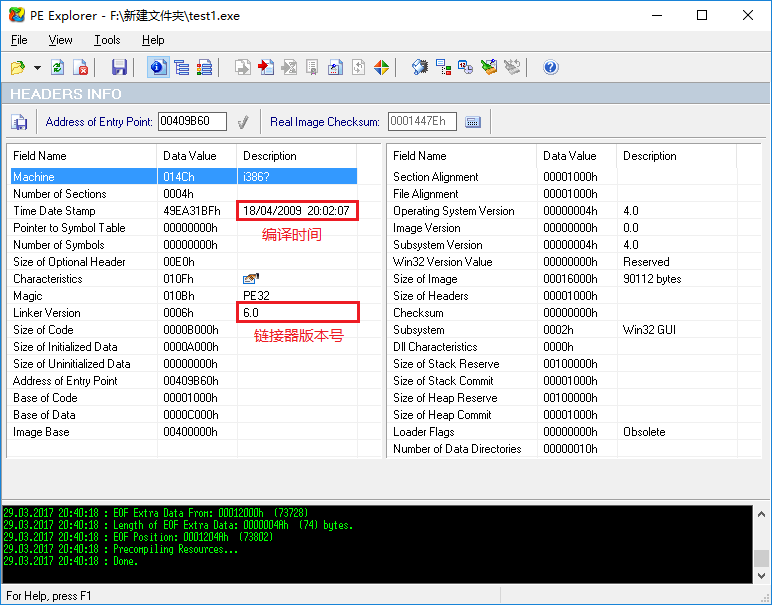Screen dimensions: 772x605
Task: Expand the recent files arrow beside Open
Action: pyautogui.click(x=37, y=68)
